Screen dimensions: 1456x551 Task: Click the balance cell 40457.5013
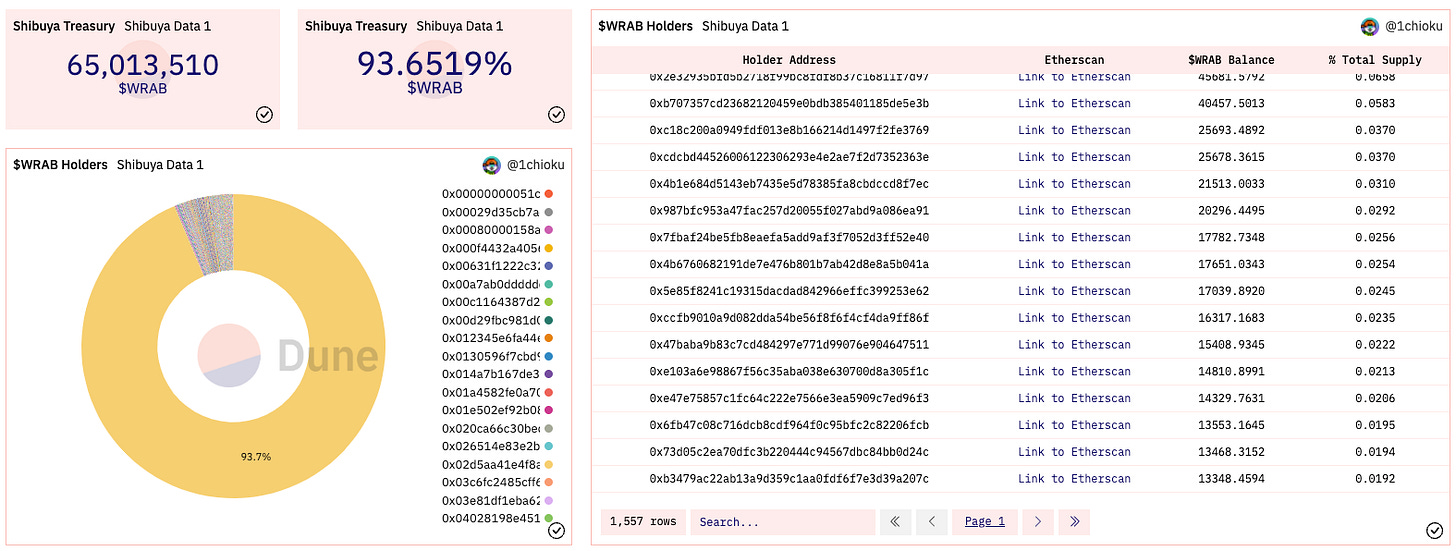[x=1231, y=103]
